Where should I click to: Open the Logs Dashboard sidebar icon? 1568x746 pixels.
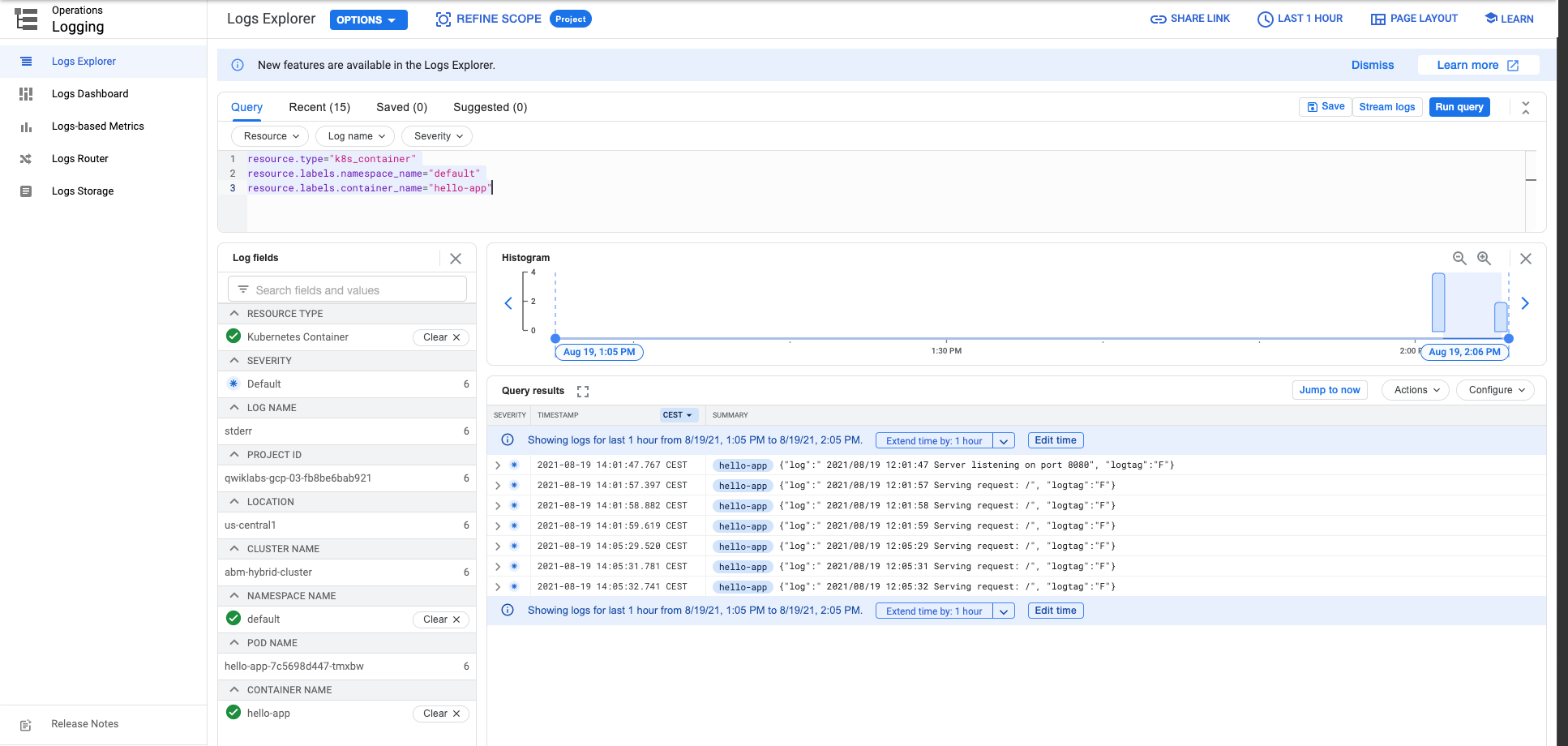(26, 94)
